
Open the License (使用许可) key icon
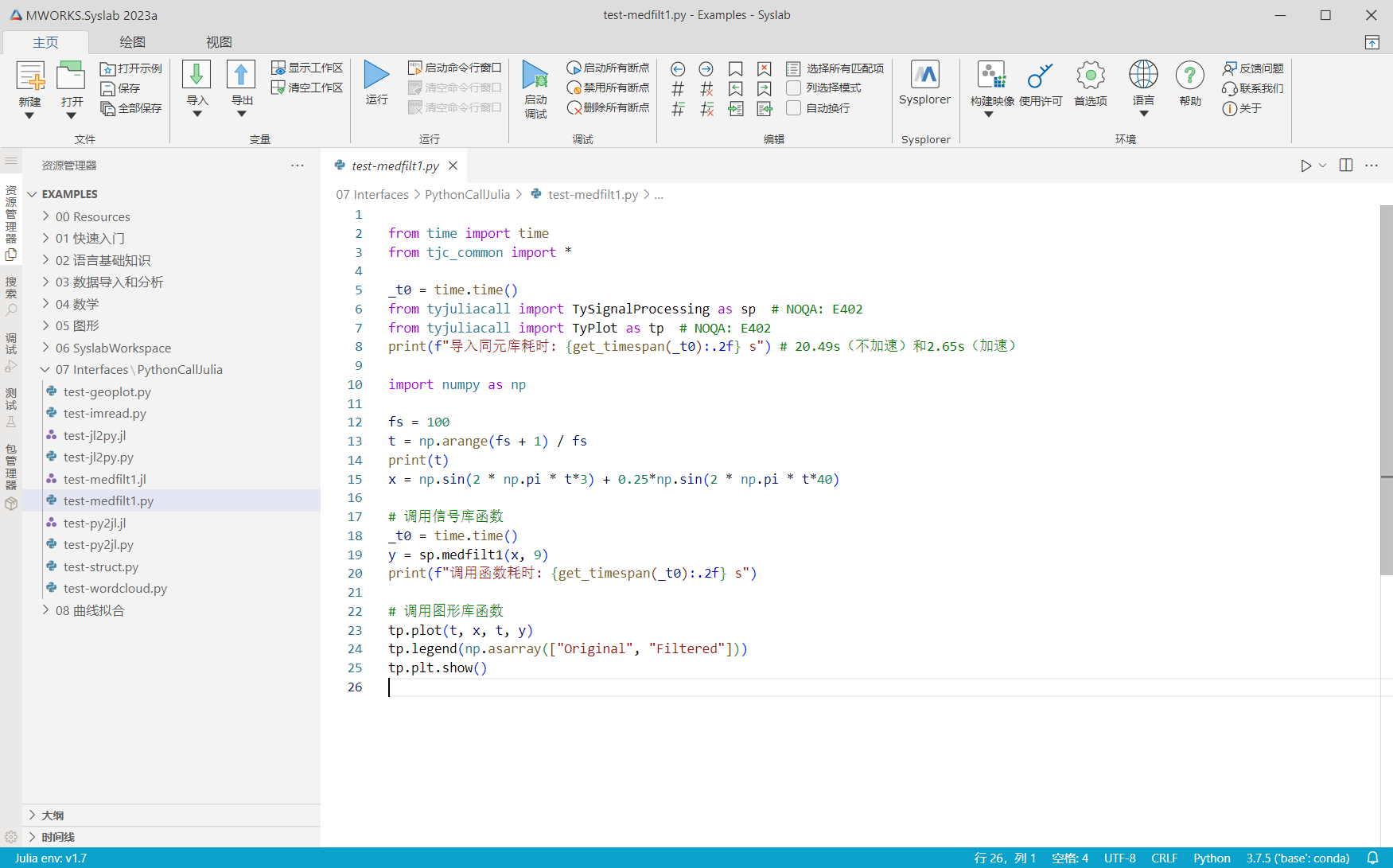(1040, 76)
